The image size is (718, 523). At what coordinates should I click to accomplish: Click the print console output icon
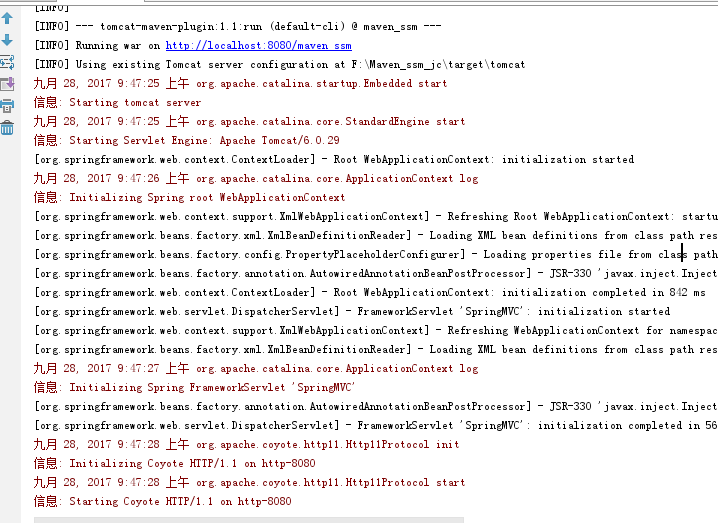pos(7,106)
